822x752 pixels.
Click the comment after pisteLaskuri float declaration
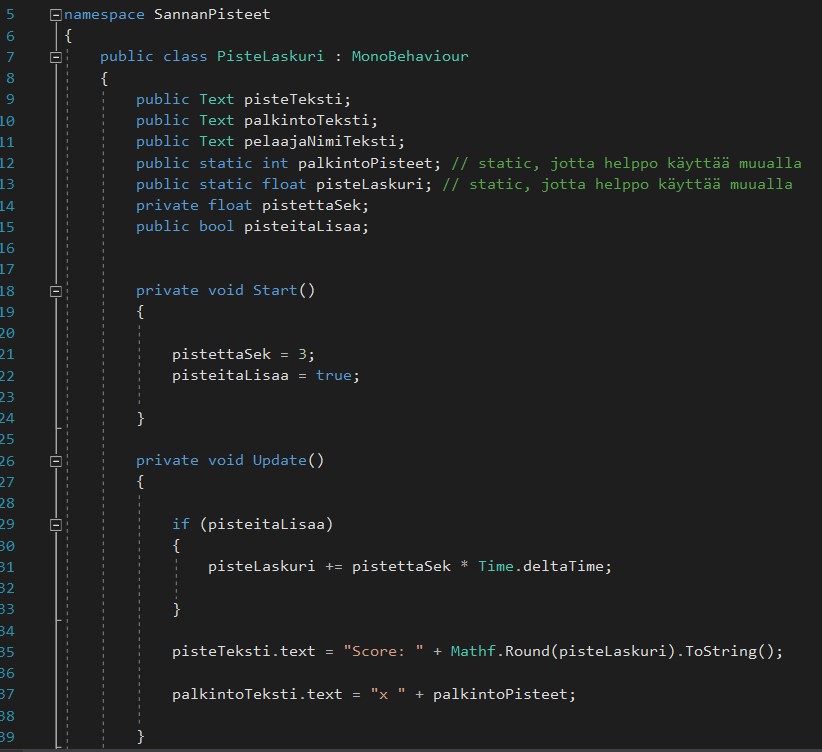pos(621,184)
